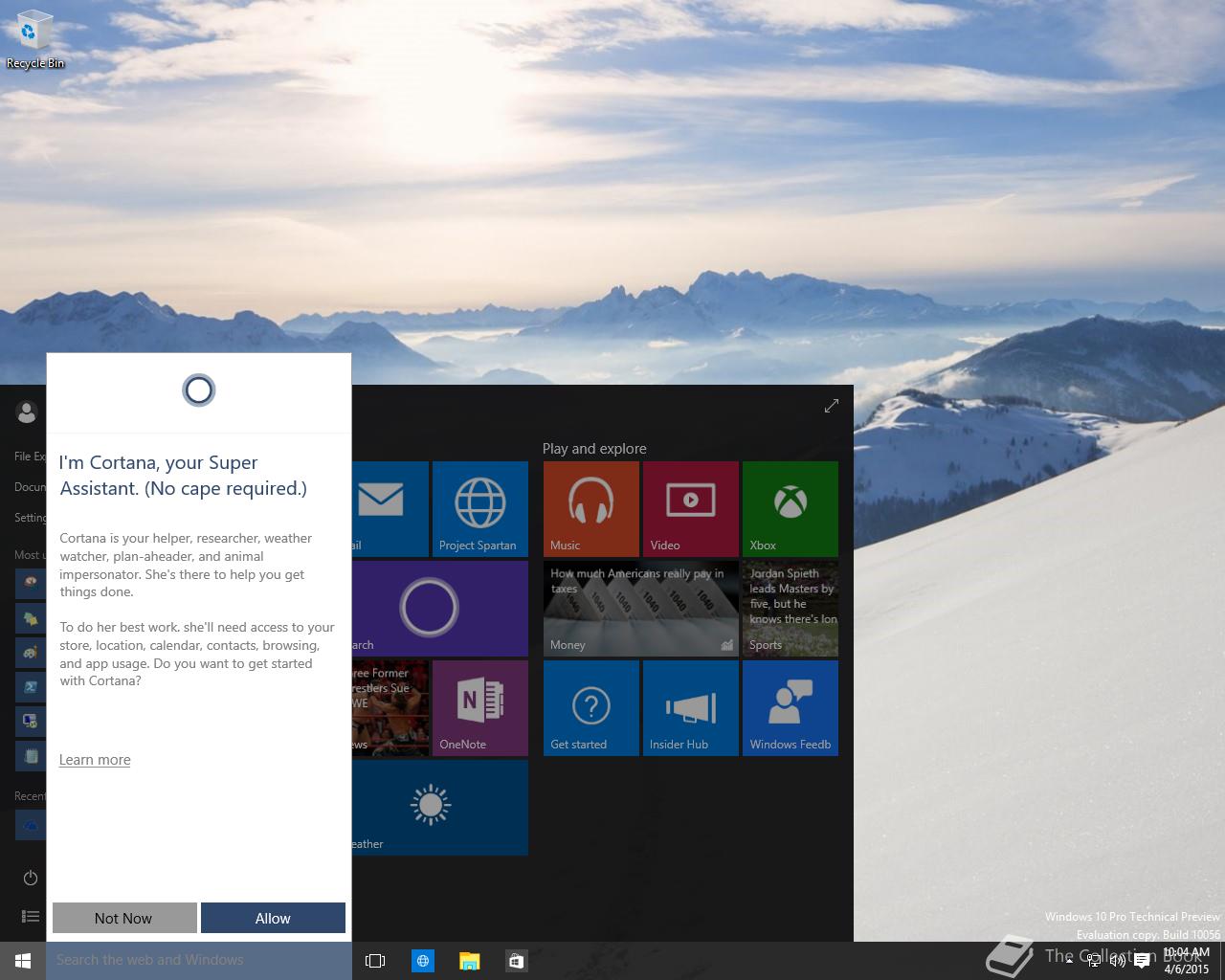Open the All apps list icon
The image size is (1225, 980).
pos(31,917)
